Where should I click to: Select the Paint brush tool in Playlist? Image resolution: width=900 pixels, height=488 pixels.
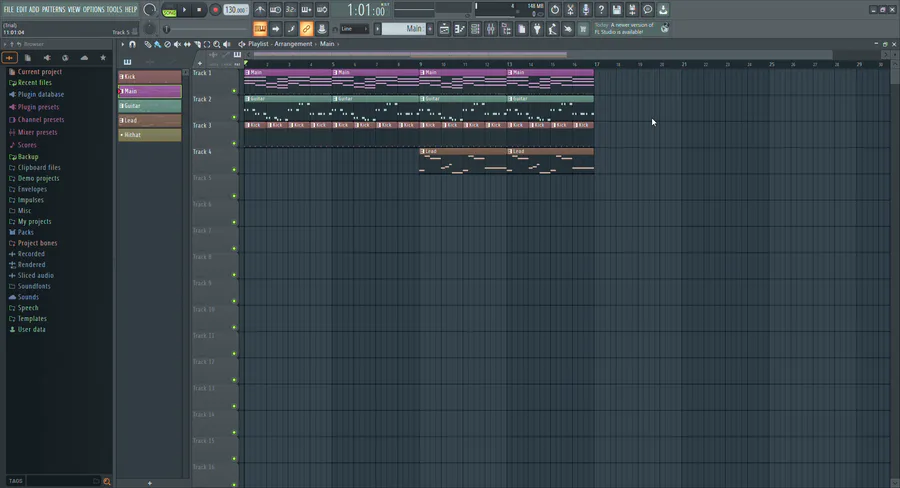157,44
